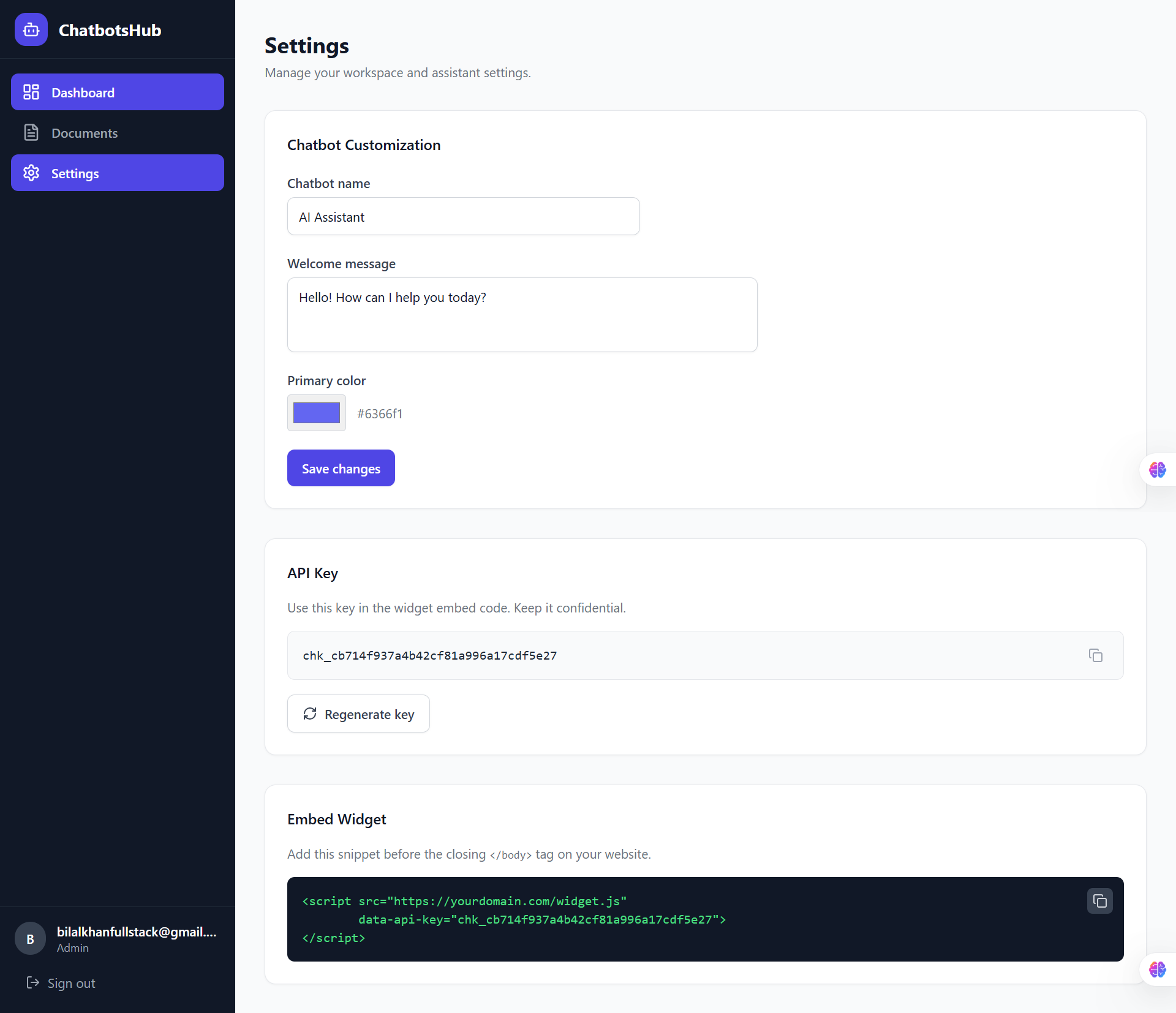Click Regenerate key for a new API key
Image resolution: width=1176 pixels, height=1013 pixels.
tap(358, 714)
